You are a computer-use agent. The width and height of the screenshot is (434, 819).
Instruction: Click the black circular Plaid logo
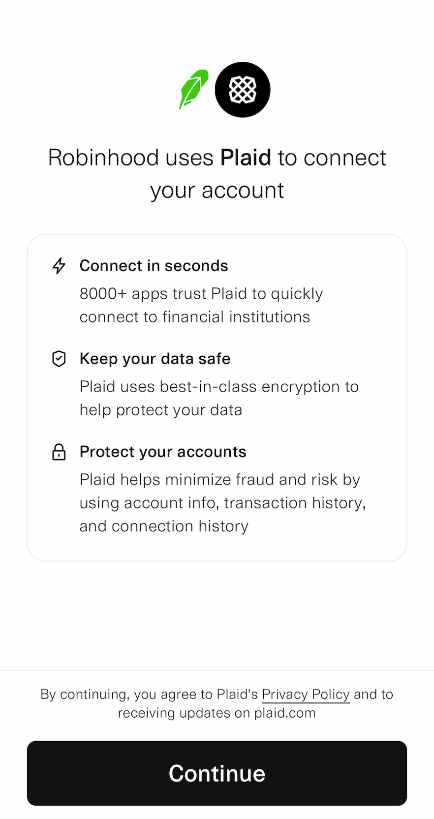(243, 90)
